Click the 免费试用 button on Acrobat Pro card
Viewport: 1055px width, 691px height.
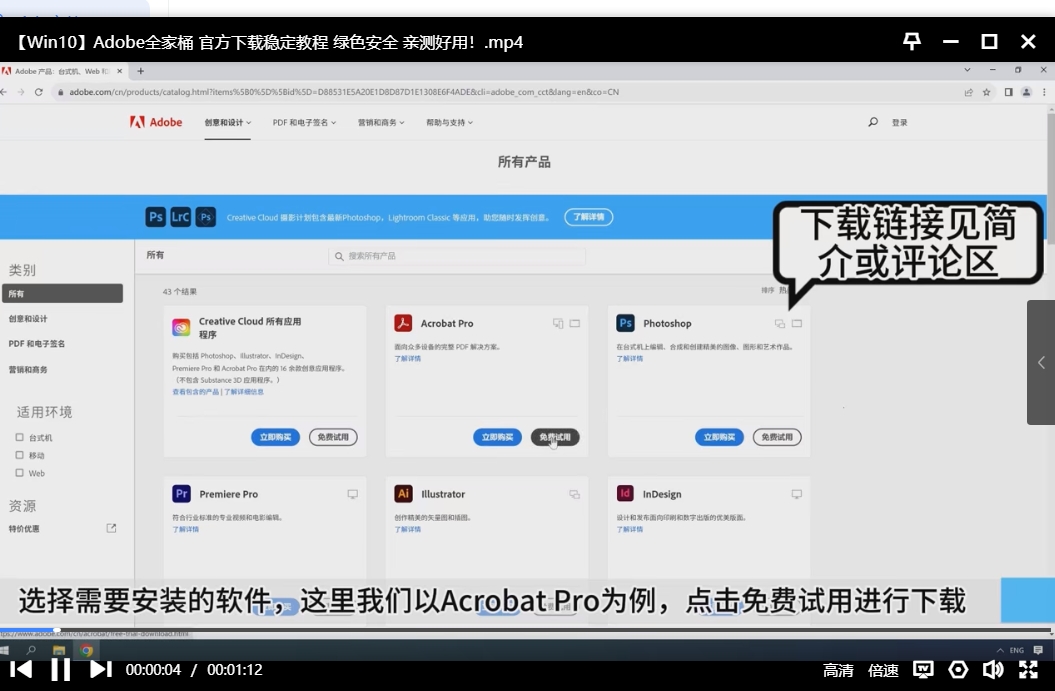coord(554,437)
